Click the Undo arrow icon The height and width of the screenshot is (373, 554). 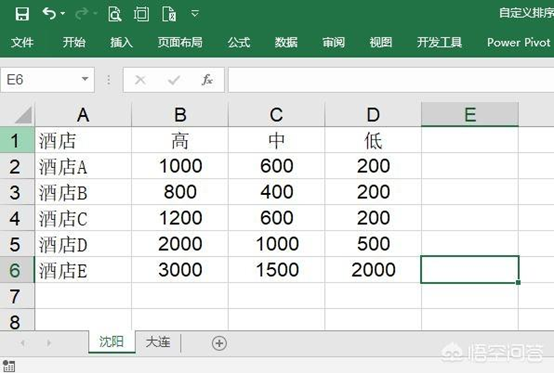(49, 14)
